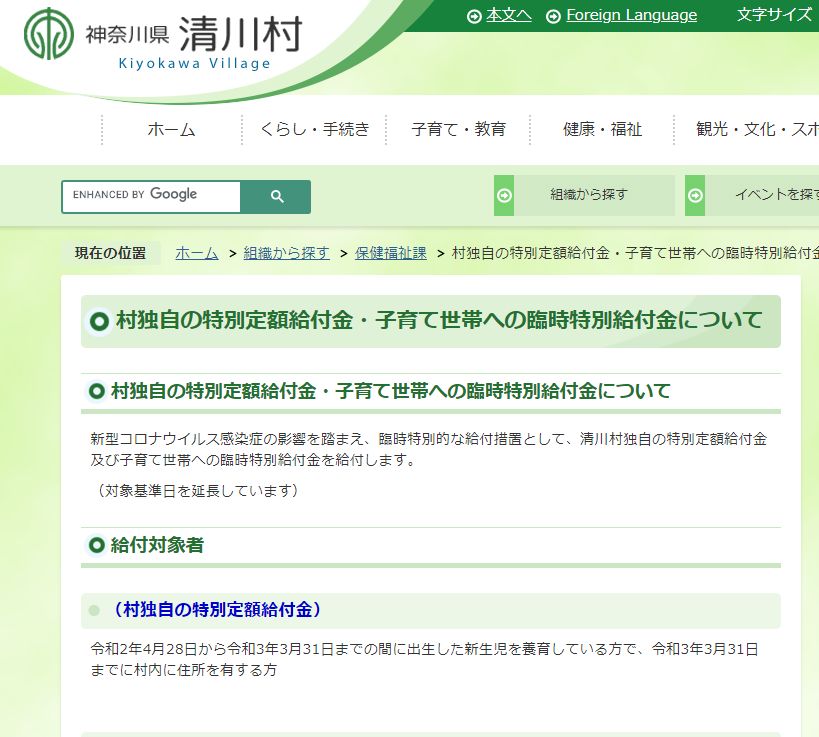
Task: Click the main page title heading
Action: 439,320
